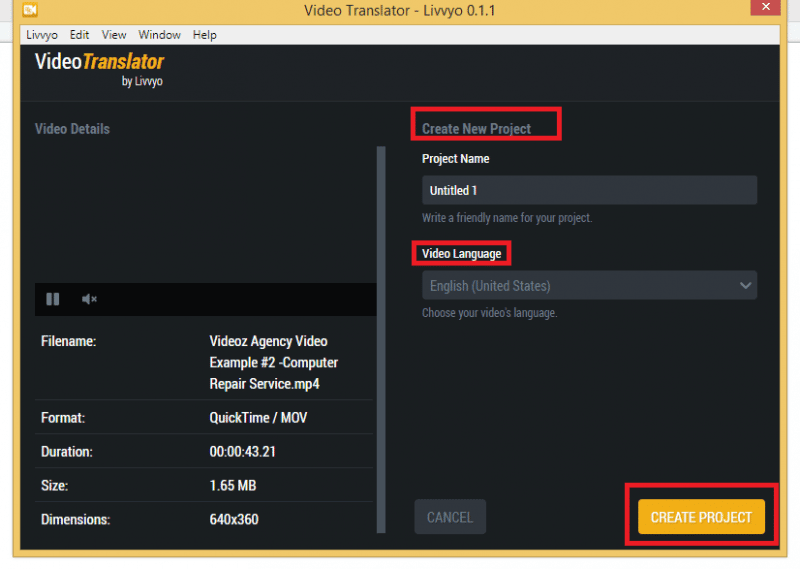Click the CREATE PROJECT button
800x569 pixels.
coord(701,517)
